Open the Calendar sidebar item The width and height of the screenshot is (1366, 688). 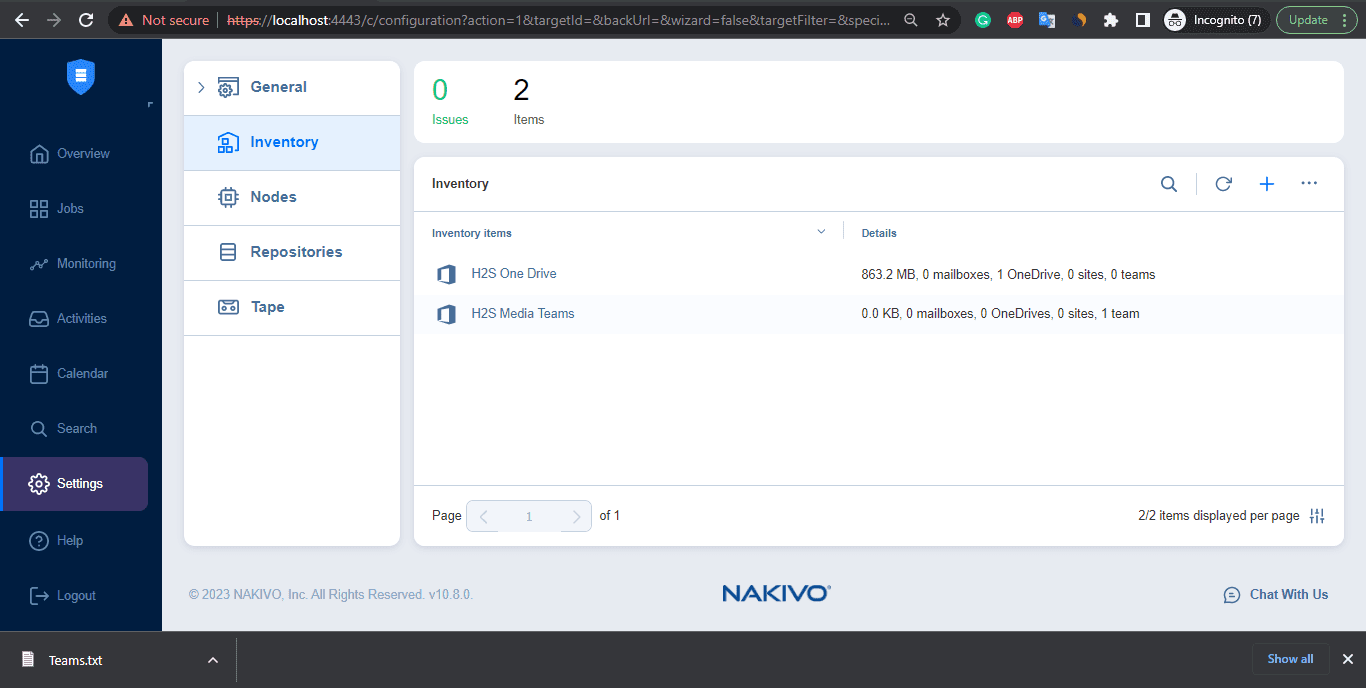coord(69,374)
